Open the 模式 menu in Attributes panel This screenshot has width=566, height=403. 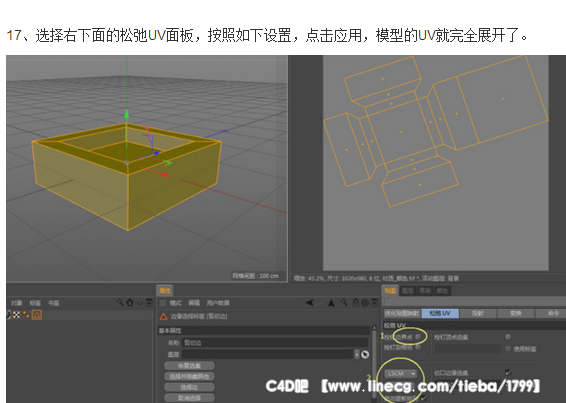coord(175,303)
